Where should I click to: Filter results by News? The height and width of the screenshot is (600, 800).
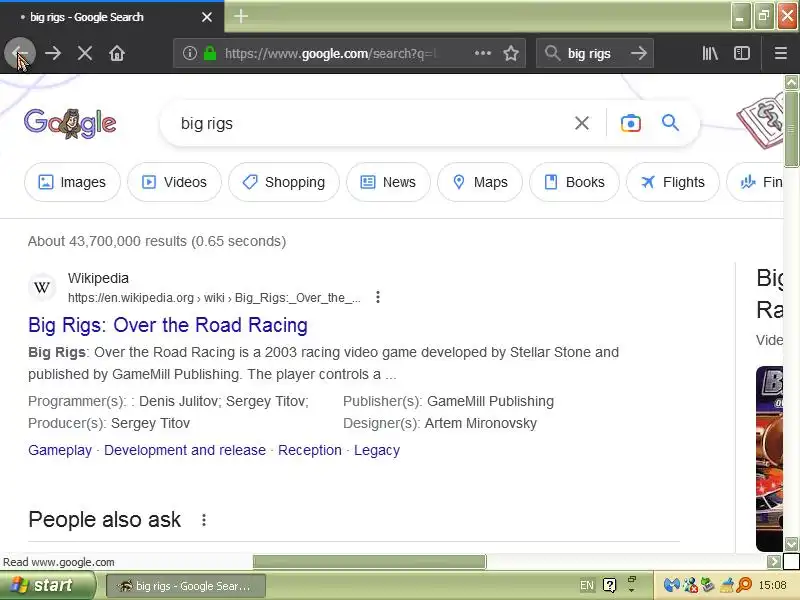pyautogui.click(x=388, y=182)
